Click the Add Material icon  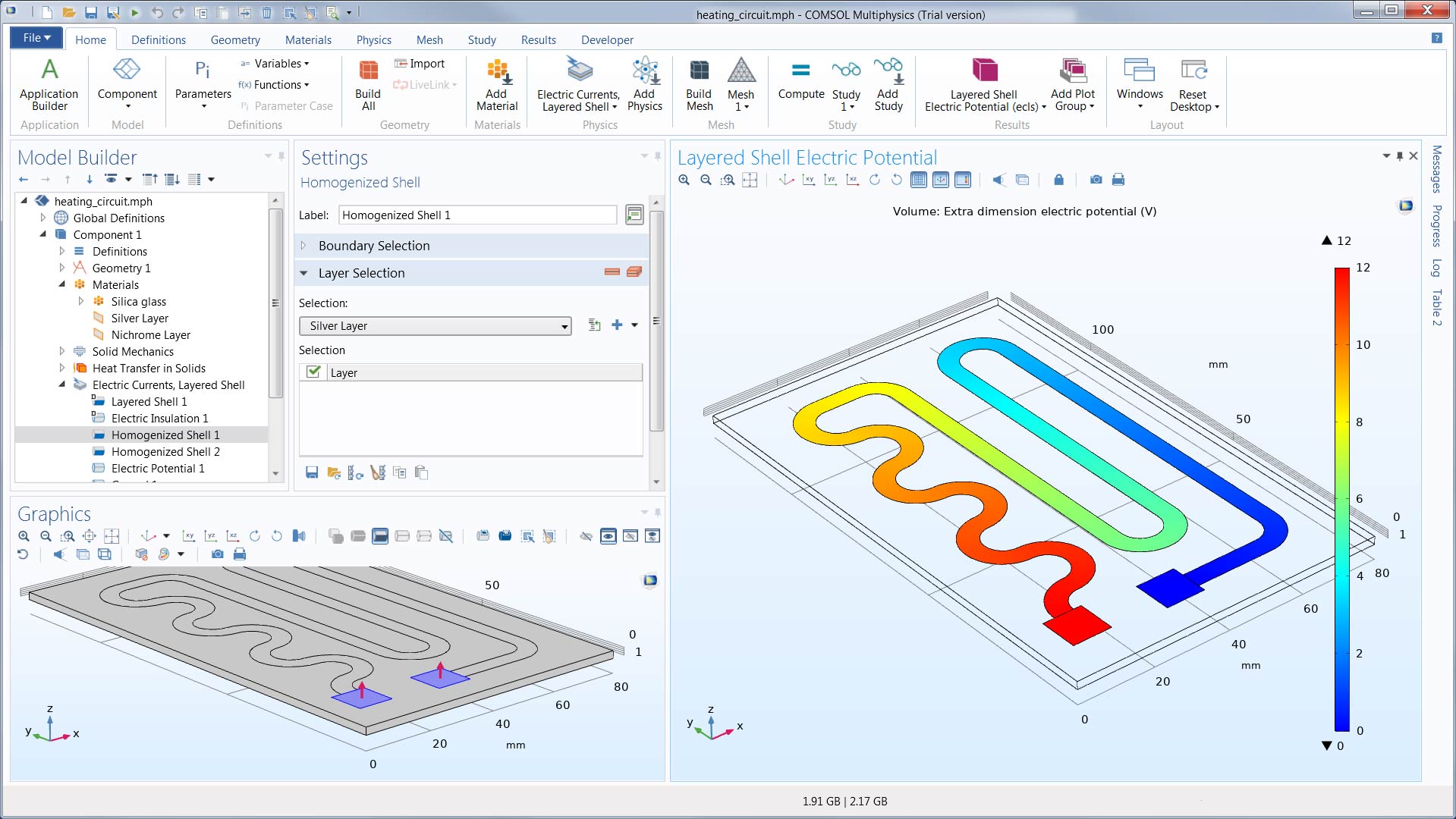pyautogui.click(x=497, y=84)
